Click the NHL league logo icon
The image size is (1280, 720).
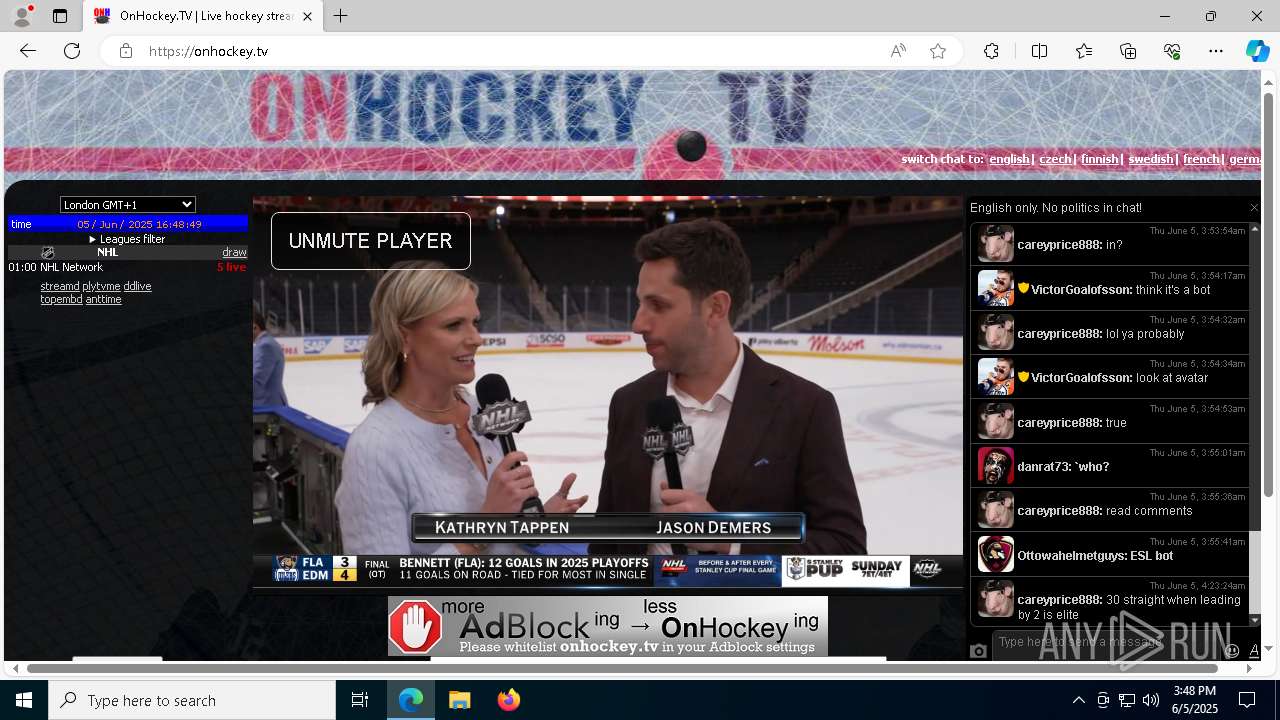47,252
